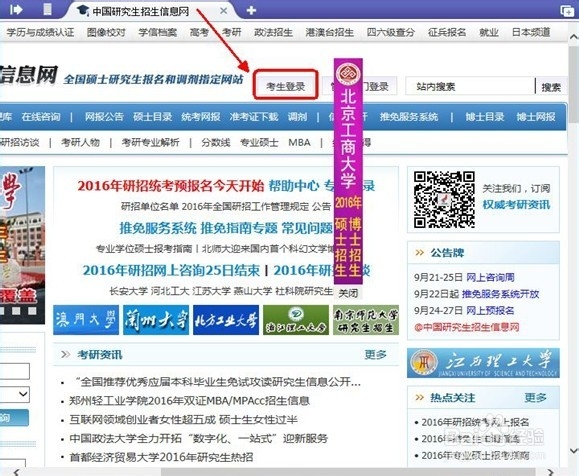The height and width of the screenshot is (476, 579).
Task: Open 日本频道 link
Action: (531, 32)
